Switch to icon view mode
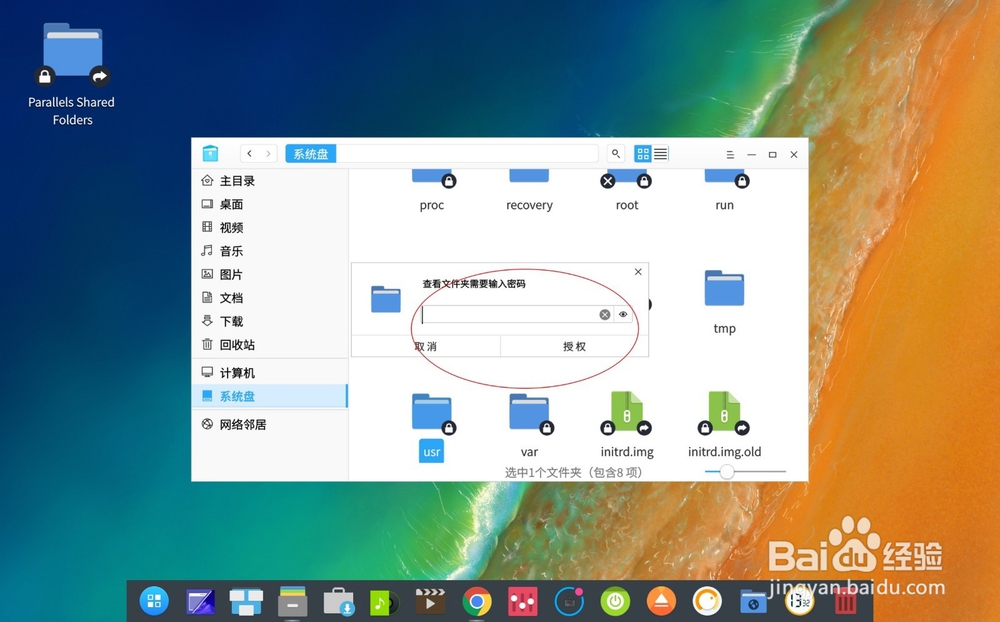 point(641,153)
